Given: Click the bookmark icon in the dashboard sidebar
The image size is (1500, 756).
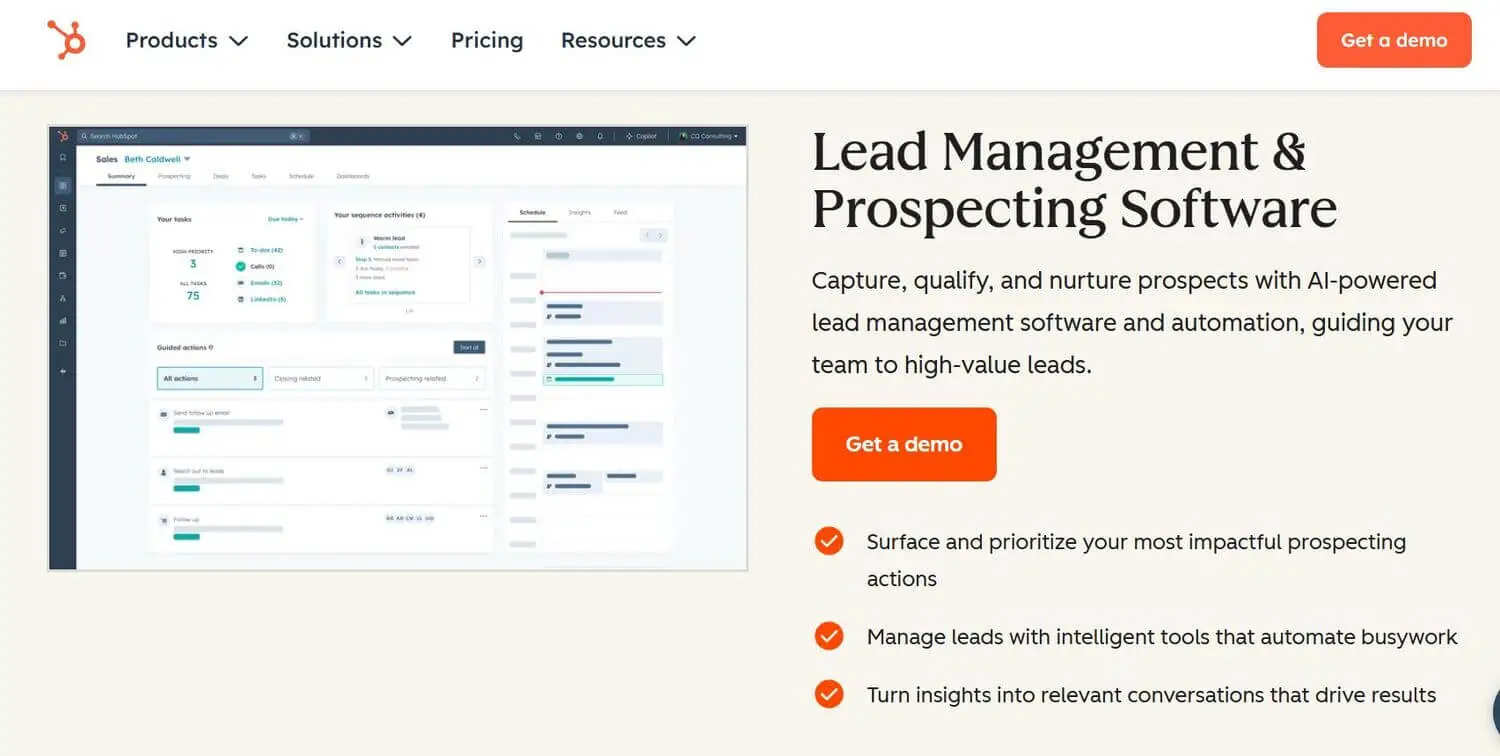Looking at the screenshot, I should (62, 158).
